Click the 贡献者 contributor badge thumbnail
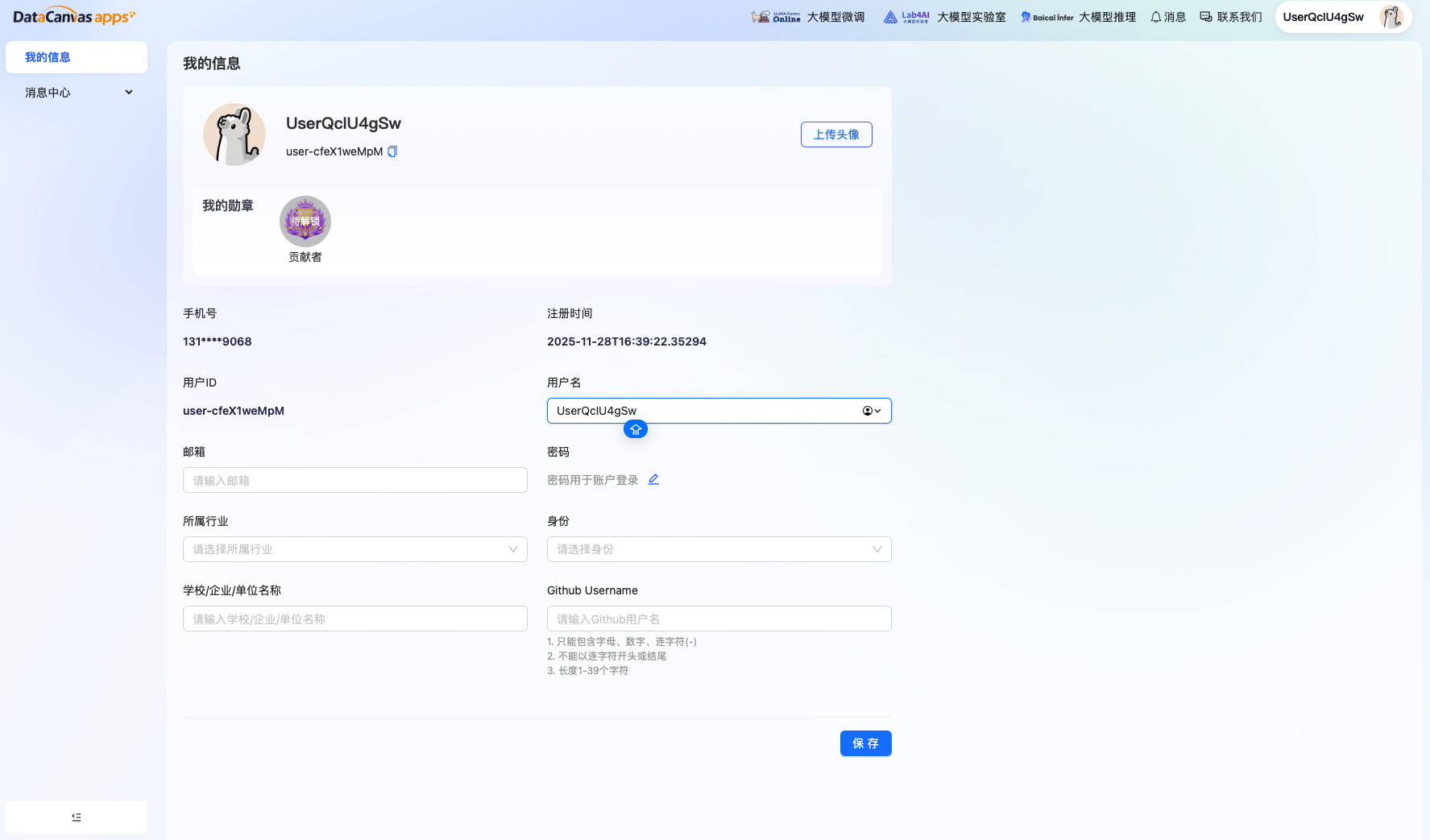The width and height of the screenshot is (1430, 840). pos(305,221)
